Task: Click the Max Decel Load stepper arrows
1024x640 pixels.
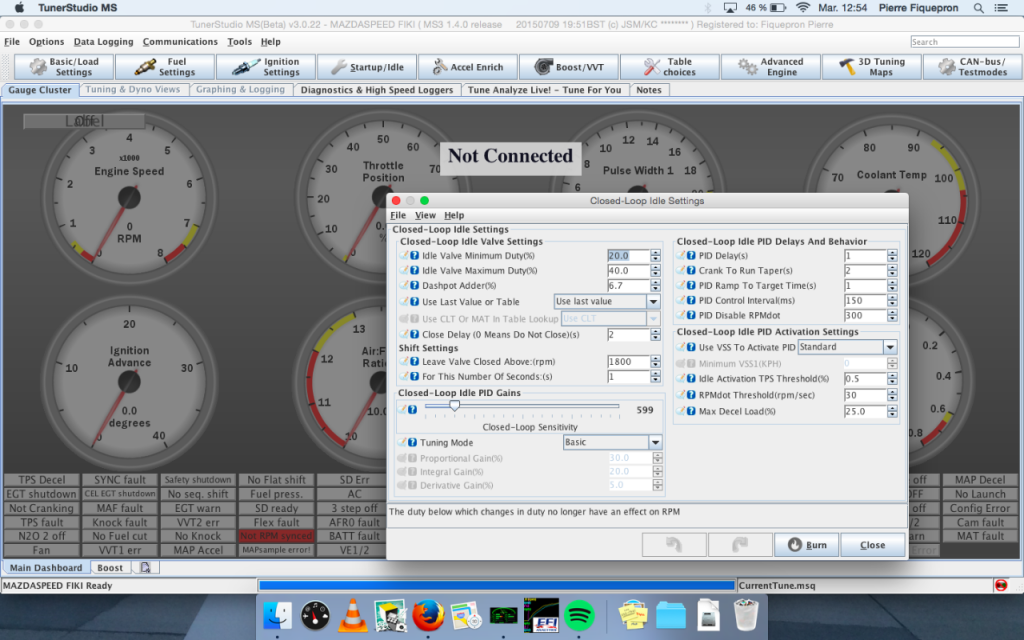Action: click(x=892, y=411)
